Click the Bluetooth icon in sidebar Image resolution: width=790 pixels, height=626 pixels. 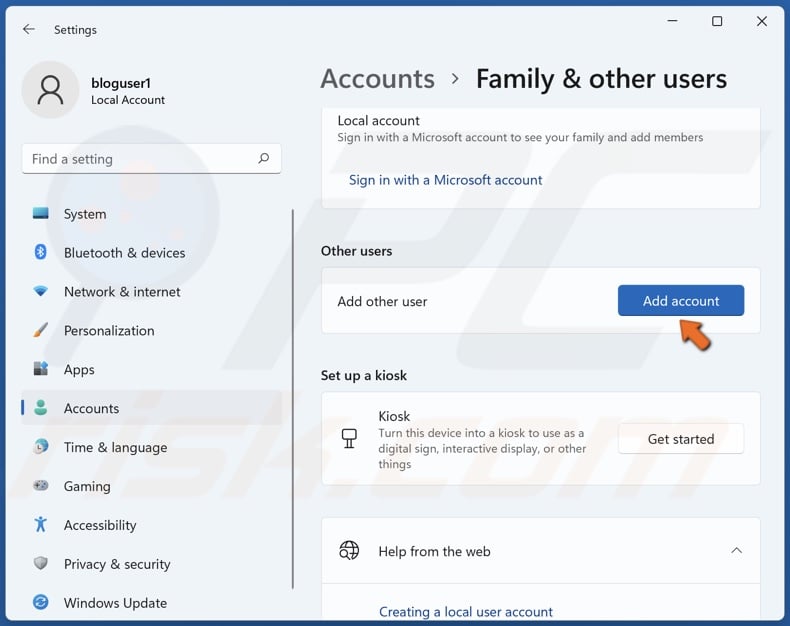click(41, 252)
